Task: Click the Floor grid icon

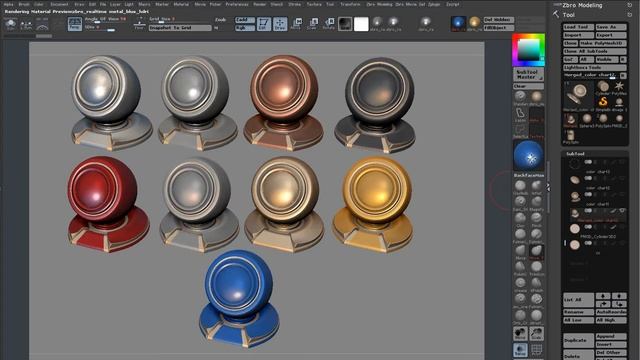Action: [x=140, y=23]
